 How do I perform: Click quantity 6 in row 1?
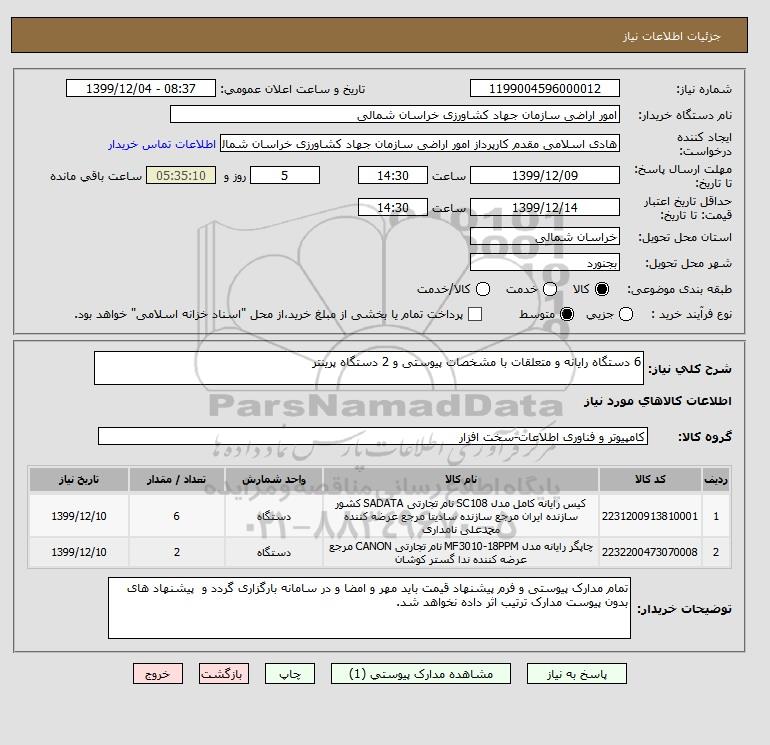177,516
